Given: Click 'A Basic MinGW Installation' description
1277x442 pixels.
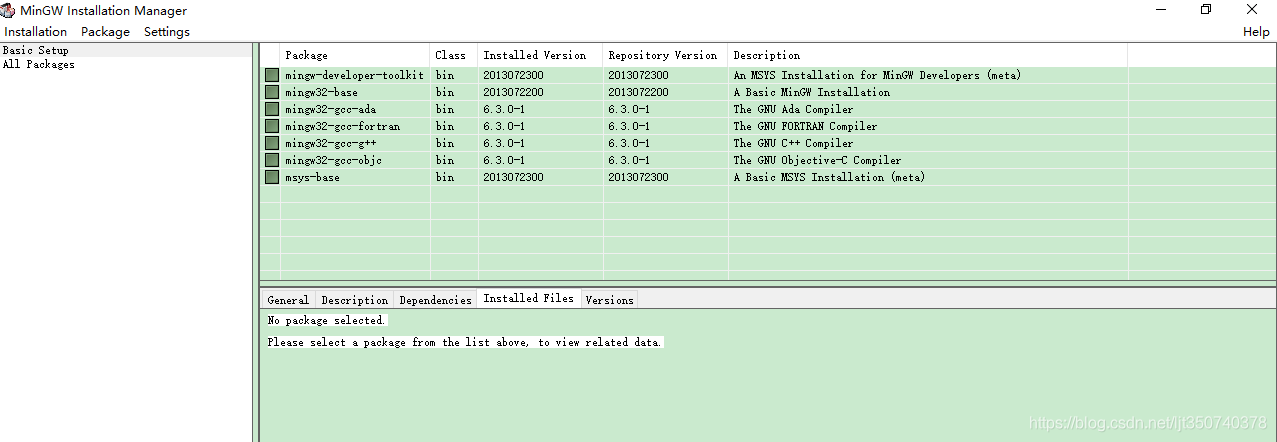Looking at the screenshot, I should 811,92.
